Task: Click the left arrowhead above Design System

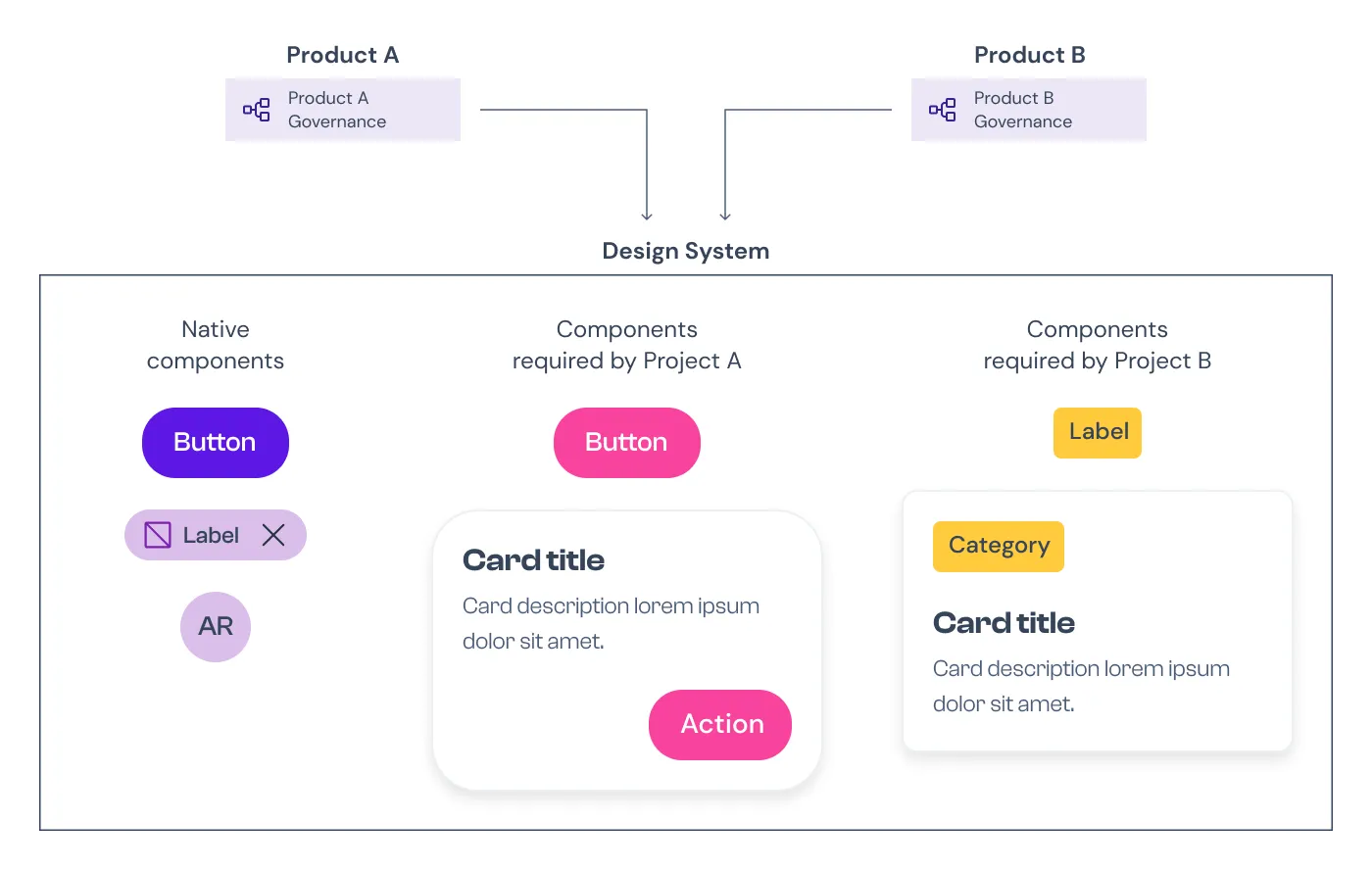Action: click(647, 216)
